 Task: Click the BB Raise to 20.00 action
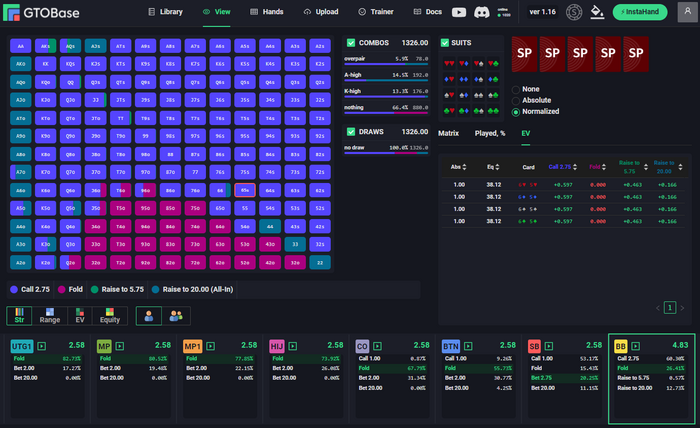651,388
